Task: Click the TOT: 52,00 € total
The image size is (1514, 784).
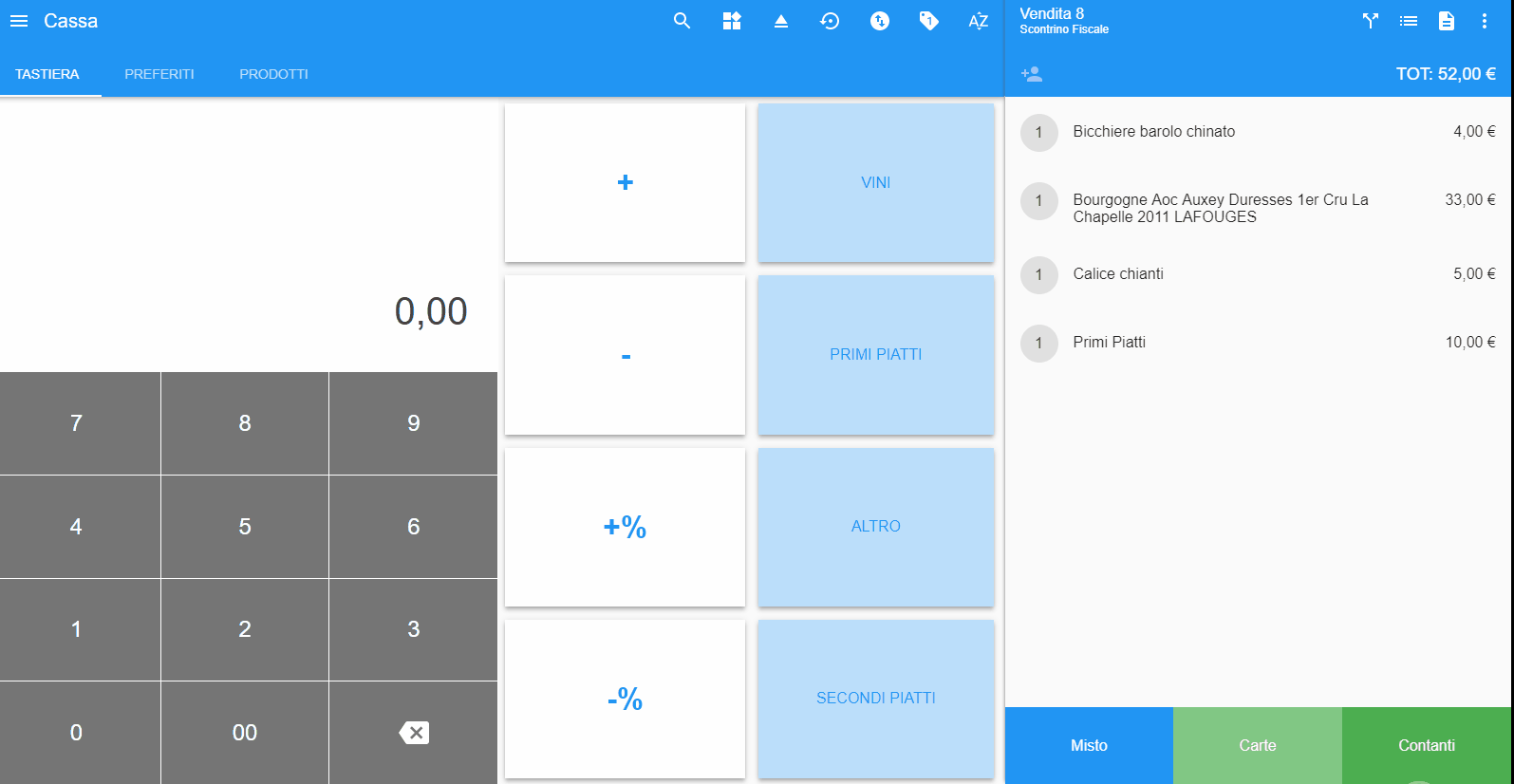Action: coord(1446,74)
